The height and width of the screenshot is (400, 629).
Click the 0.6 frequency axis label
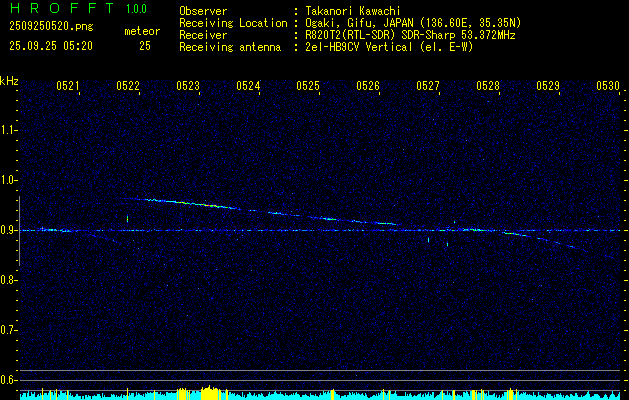point(8,380)
